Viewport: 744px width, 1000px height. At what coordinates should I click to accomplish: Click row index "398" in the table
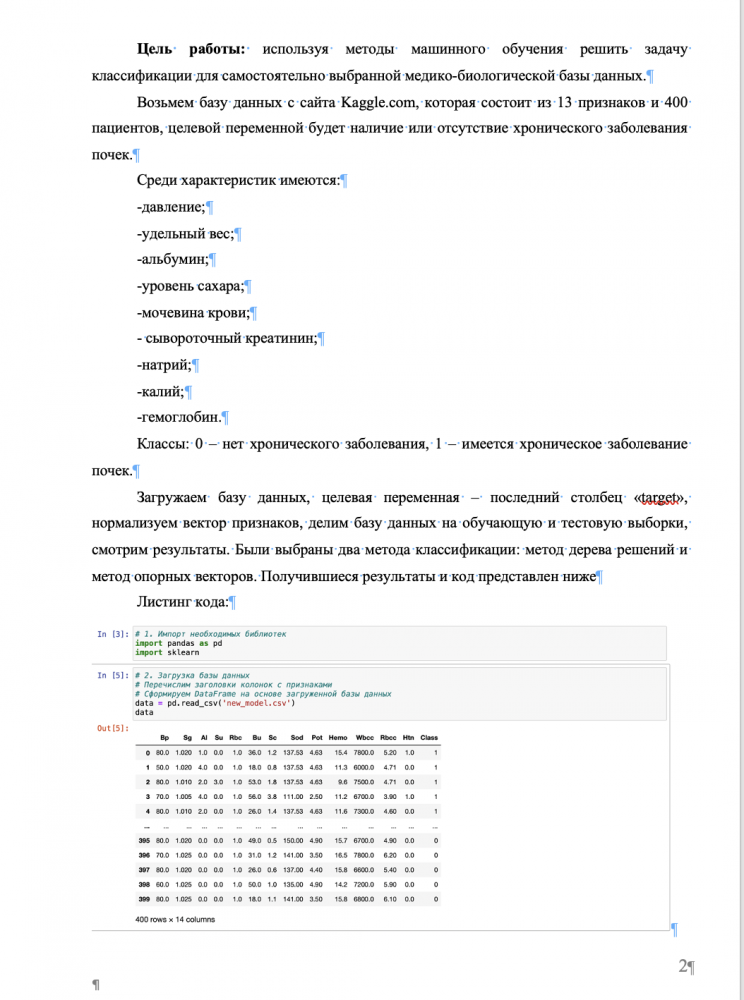(x=144, y=885)
